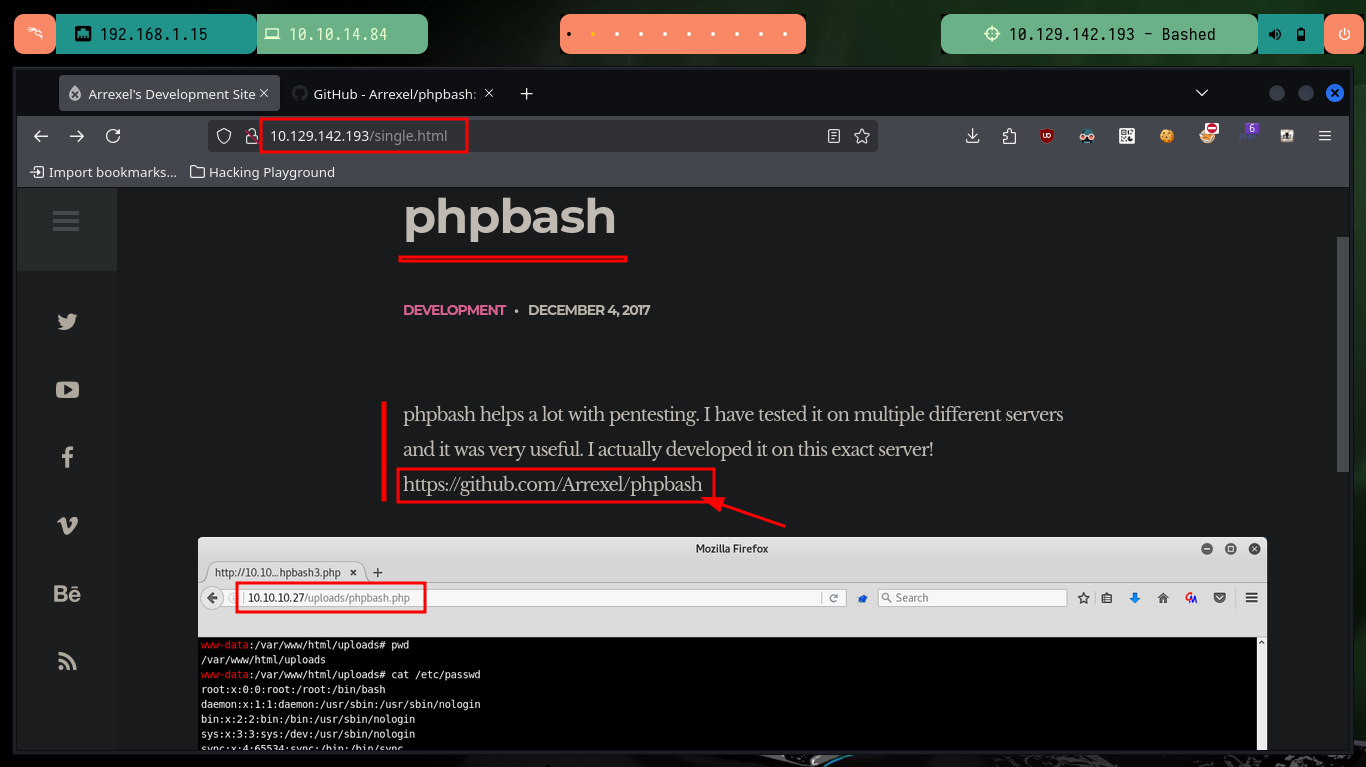This screenshot has width=1366, height=767.
Task: Open the power menu button
Action: [1343, 34]
